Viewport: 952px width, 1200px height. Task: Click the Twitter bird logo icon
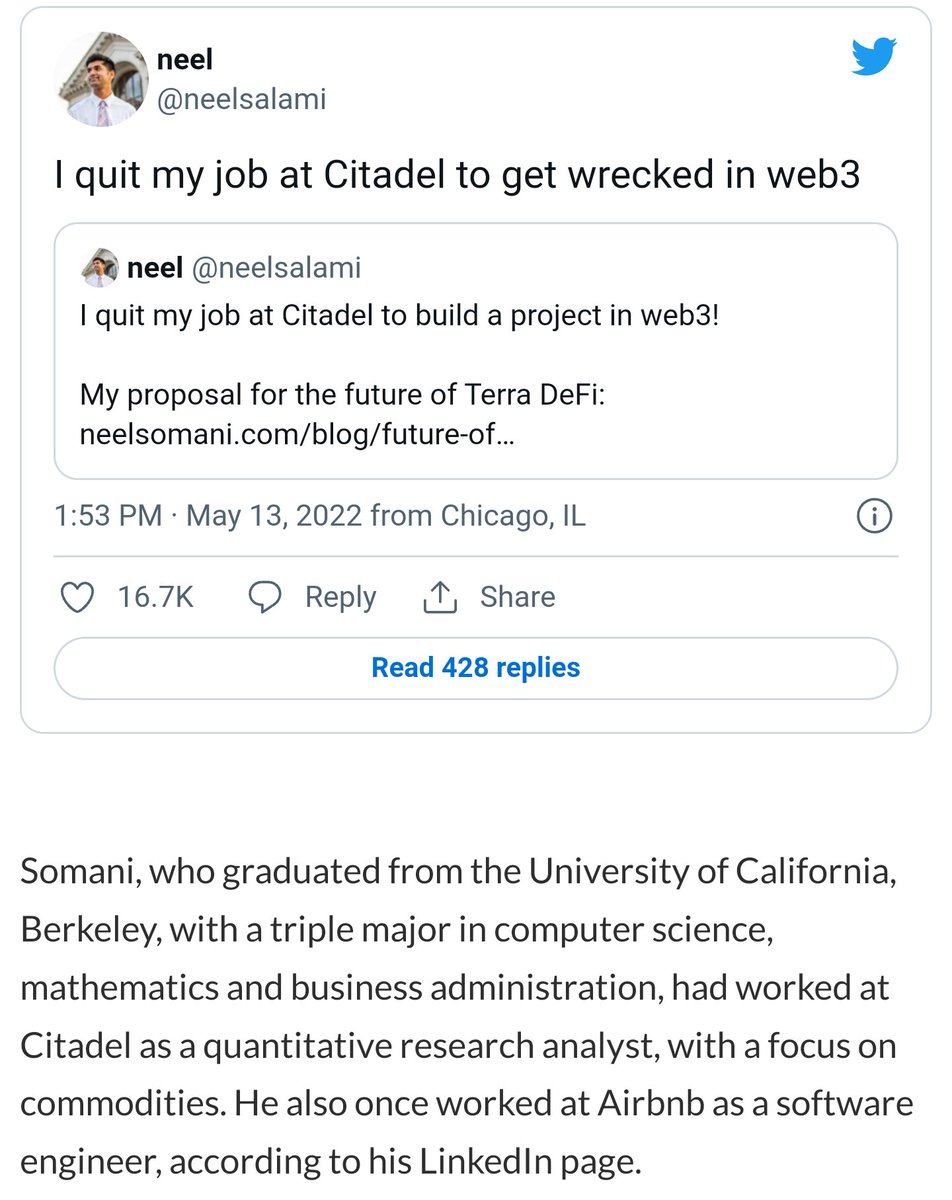876,58
